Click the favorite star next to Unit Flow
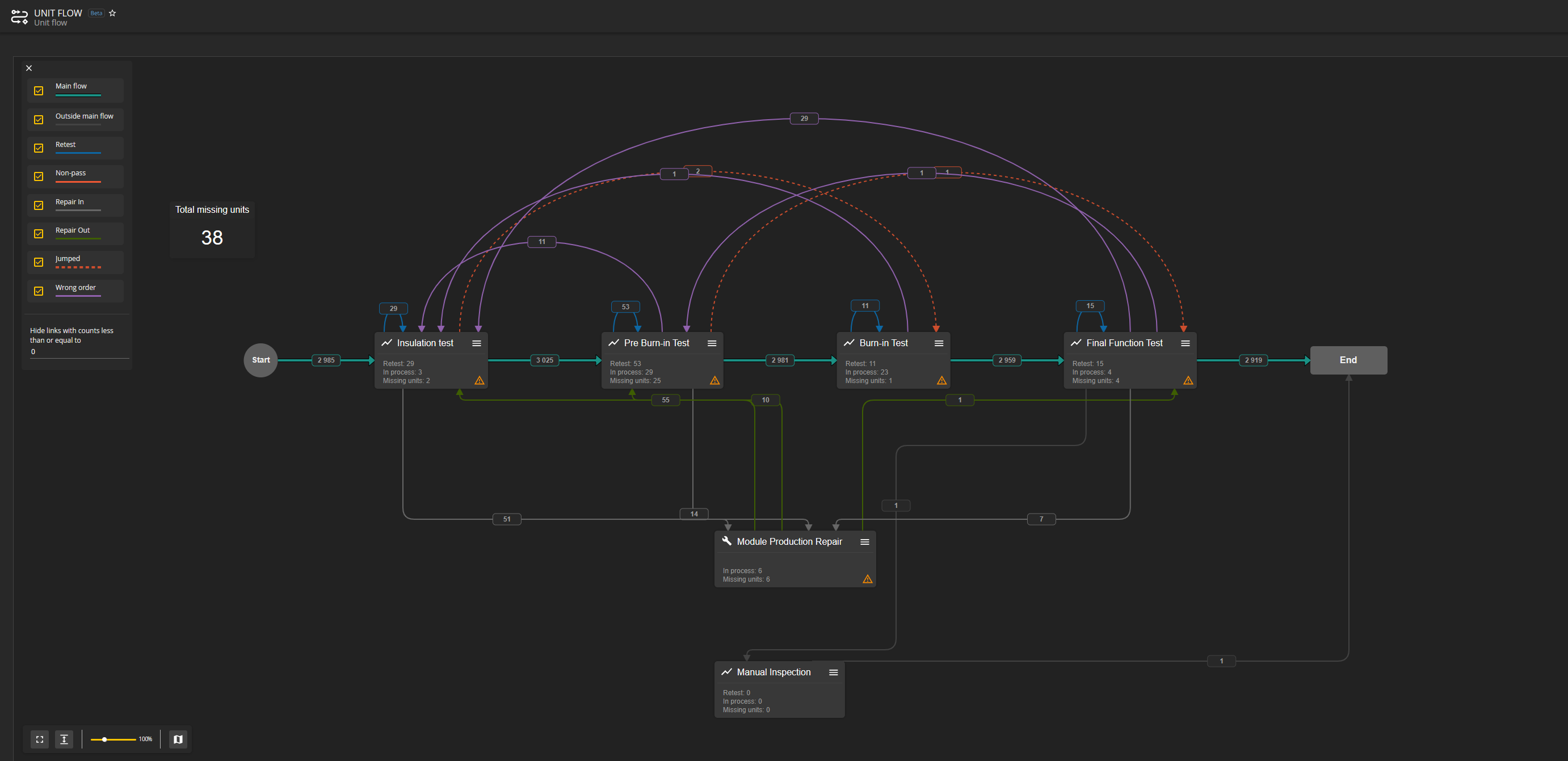 coord(112,13)
